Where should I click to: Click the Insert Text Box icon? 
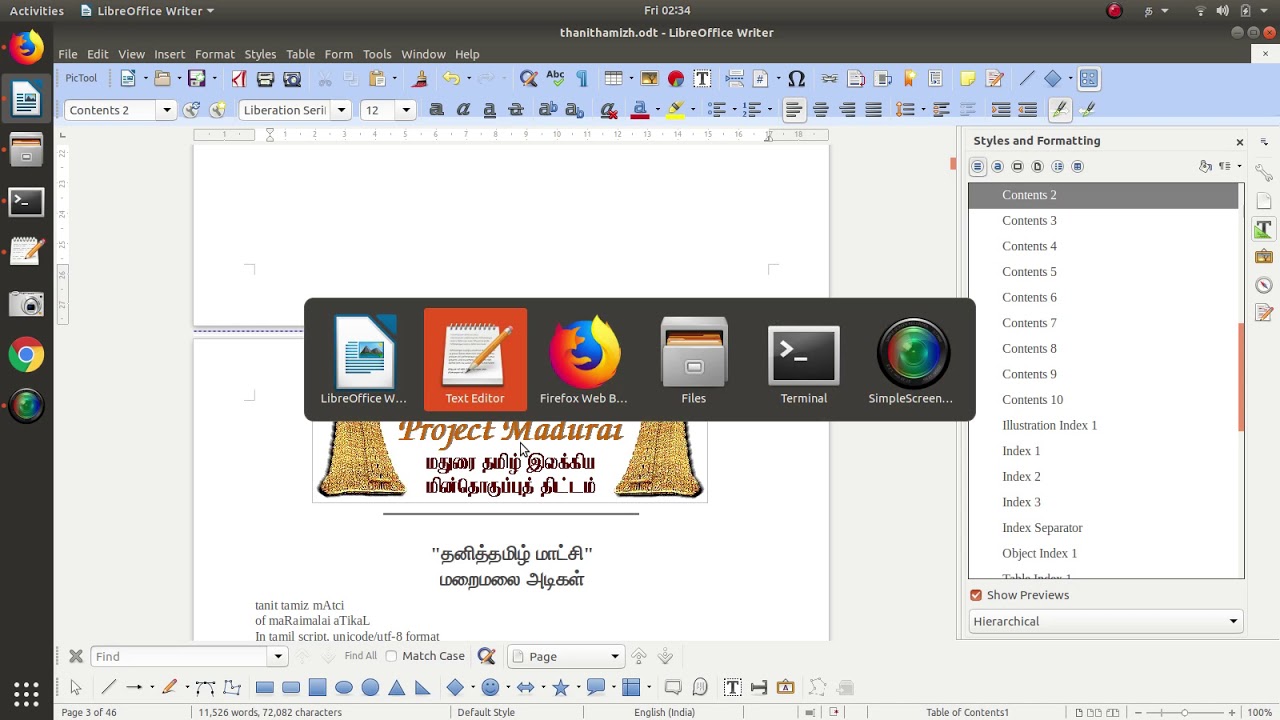click(702, 79)
